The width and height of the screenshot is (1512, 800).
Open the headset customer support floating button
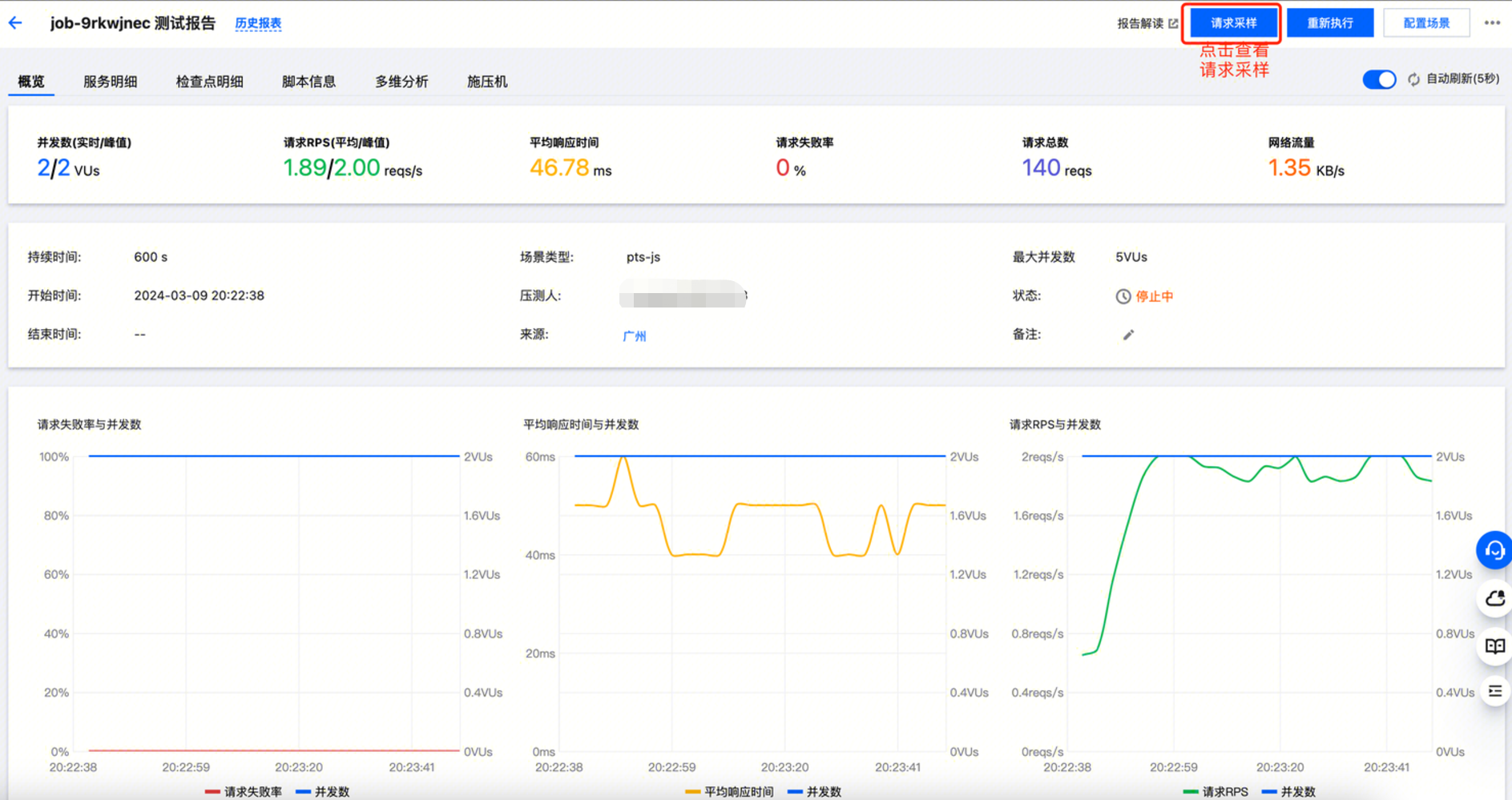[1494, 550]
